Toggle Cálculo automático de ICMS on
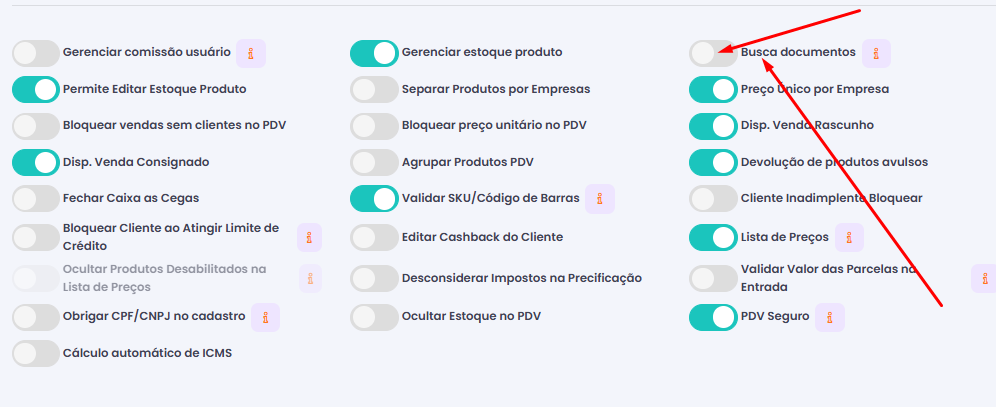The width and height of the screenshot is (996, 407). pos(36,354)
